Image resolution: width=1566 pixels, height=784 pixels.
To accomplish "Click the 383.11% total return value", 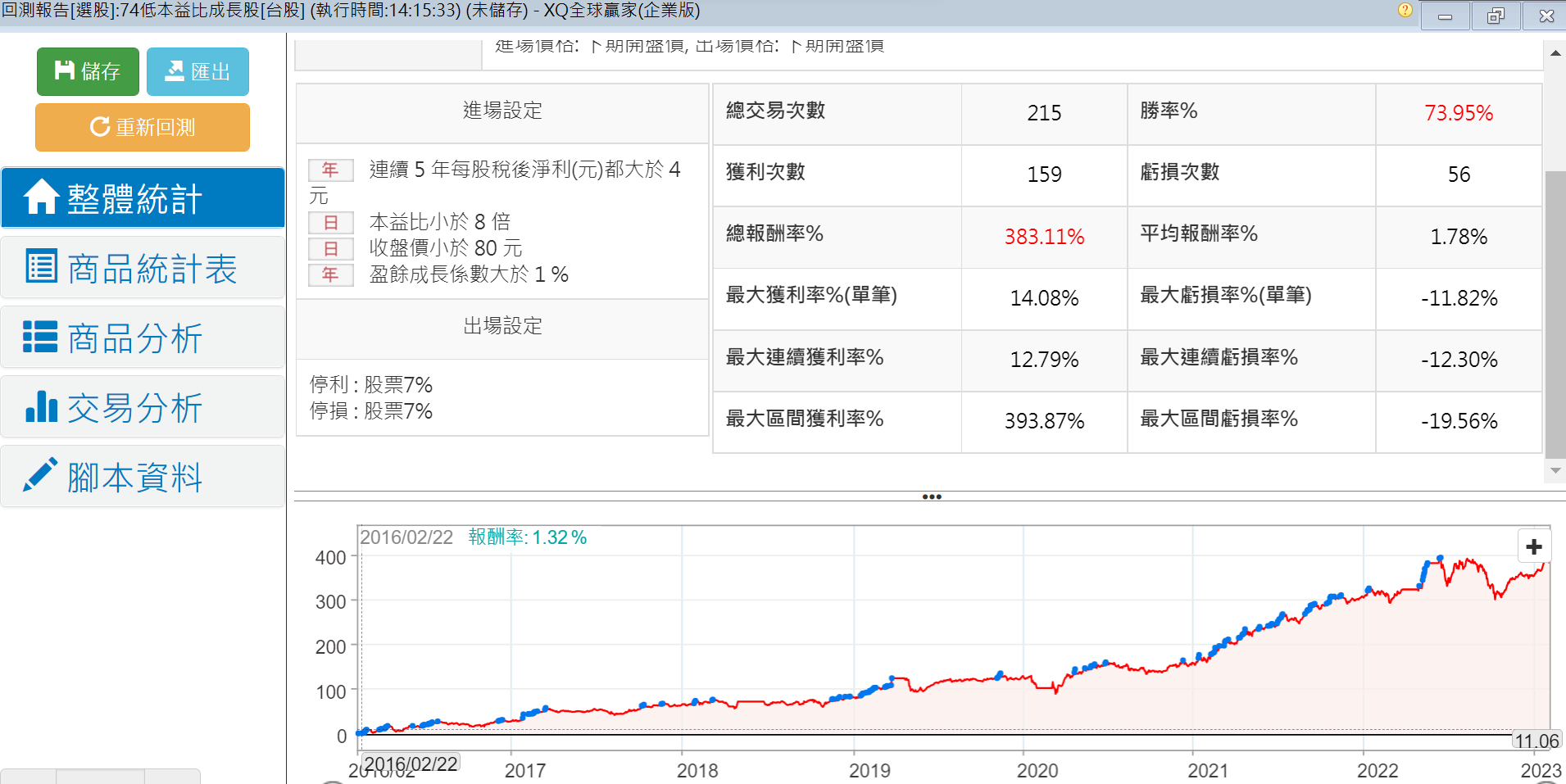I will [x=1044, y=237].
